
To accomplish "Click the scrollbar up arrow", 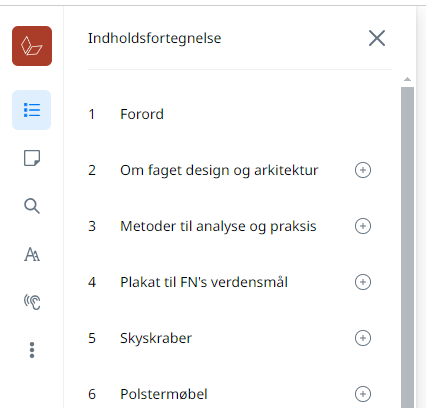I will [407, 79].
